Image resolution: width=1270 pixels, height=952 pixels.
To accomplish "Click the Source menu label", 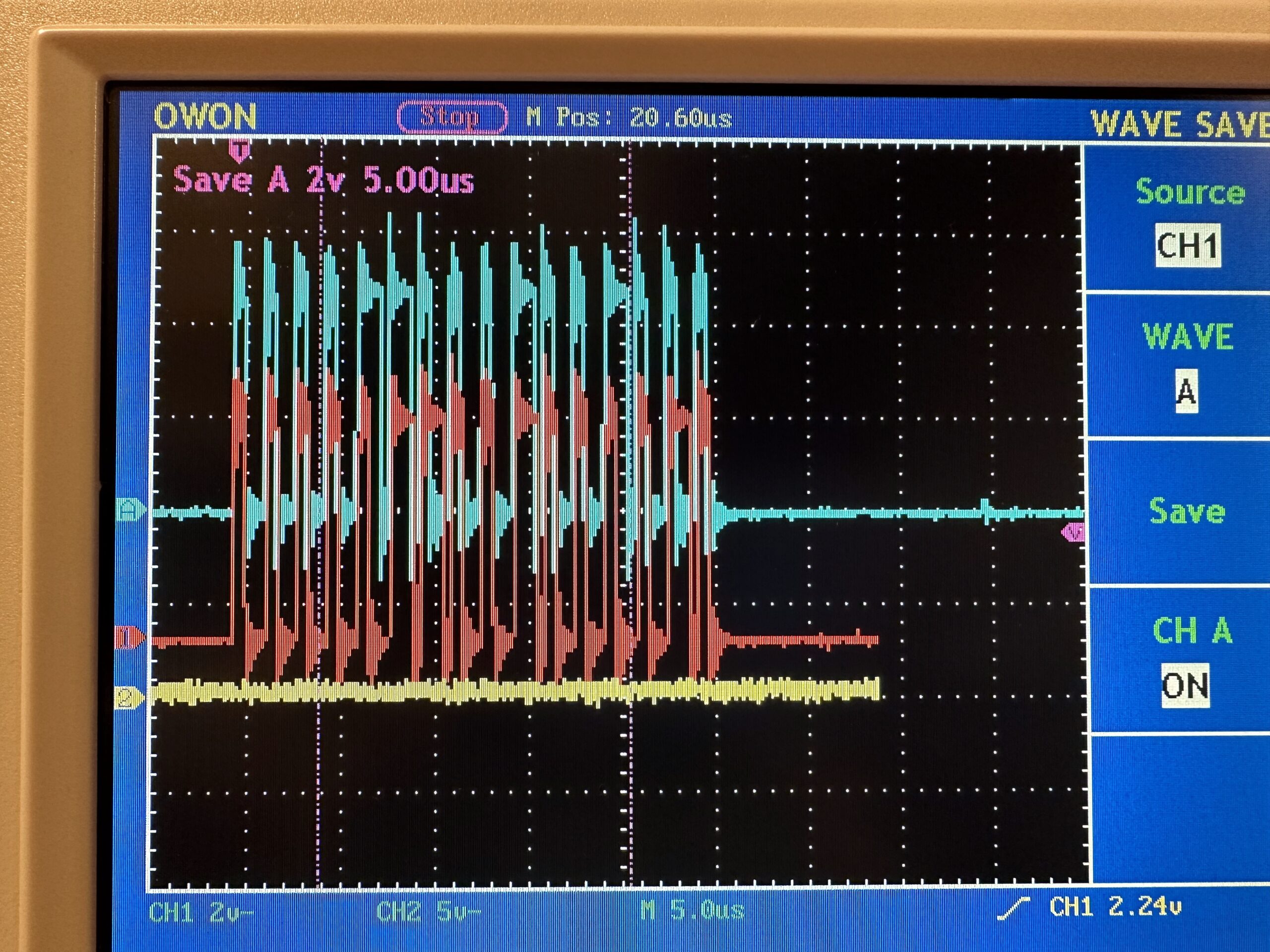I will 1190,191.
